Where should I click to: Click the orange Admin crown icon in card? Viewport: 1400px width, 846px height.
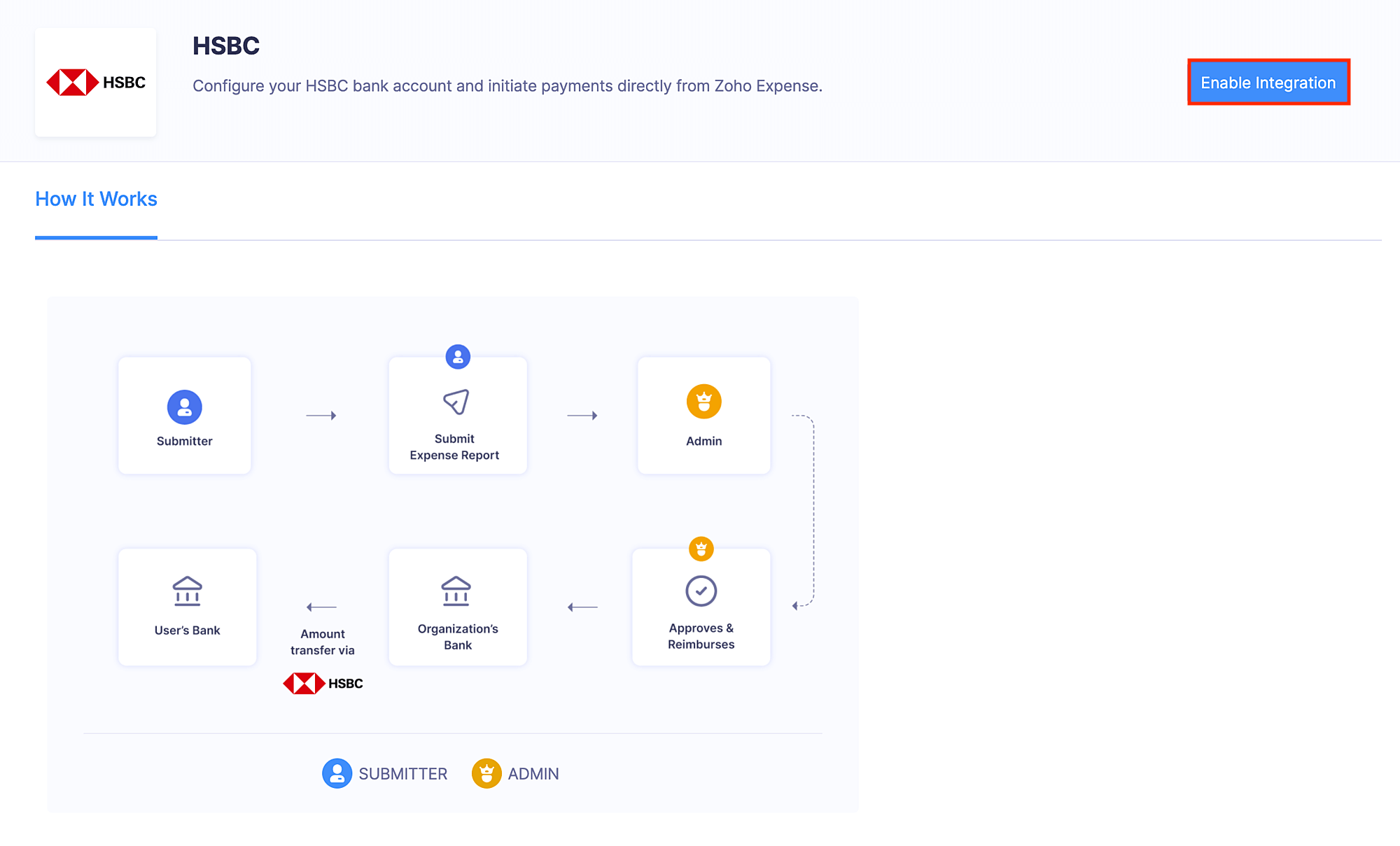pyautogui.click(x=703, y=402)
